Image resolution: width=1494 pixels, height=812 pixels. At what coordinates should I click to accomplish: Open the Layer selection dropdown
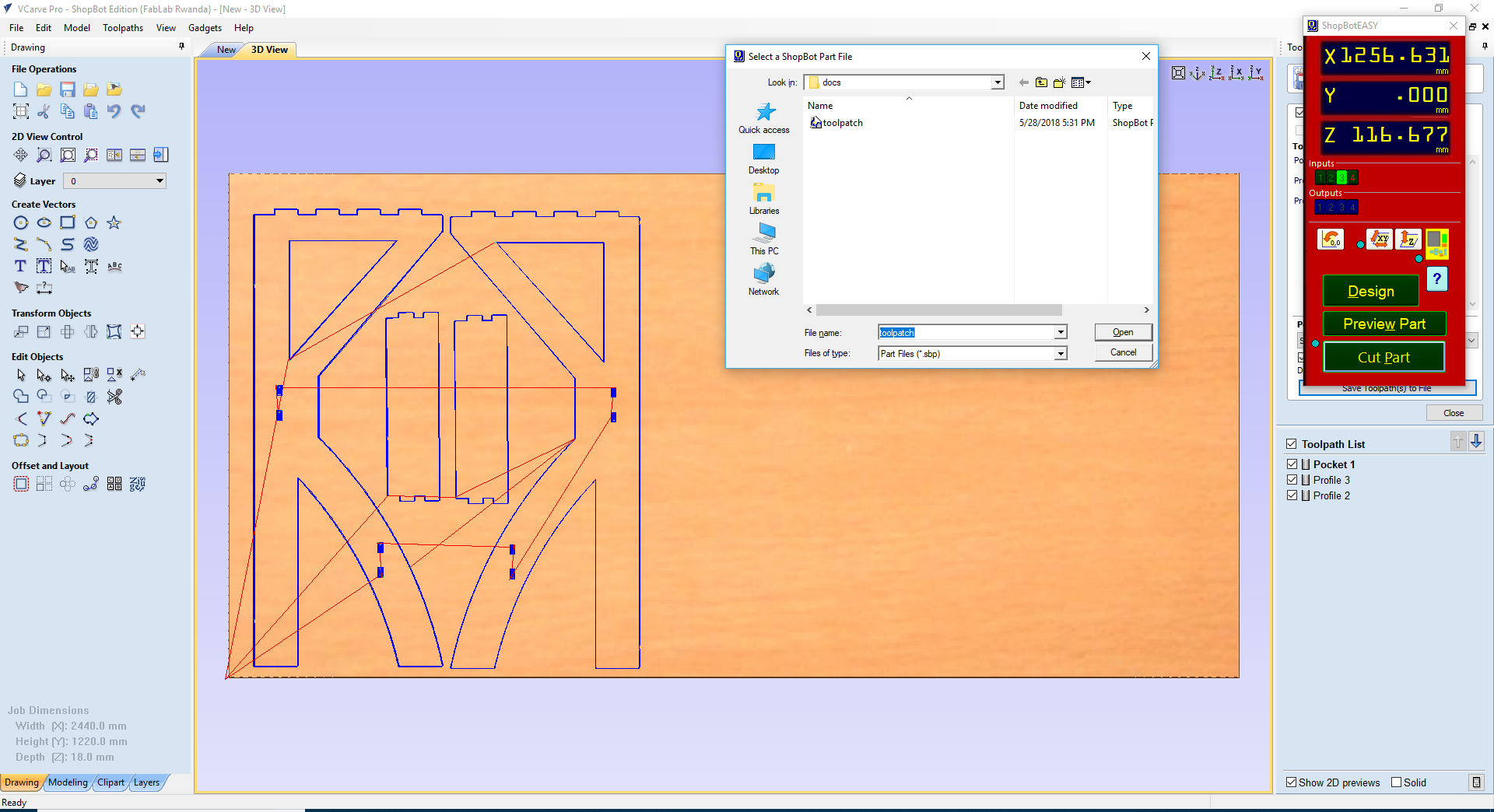click(158, 180)
